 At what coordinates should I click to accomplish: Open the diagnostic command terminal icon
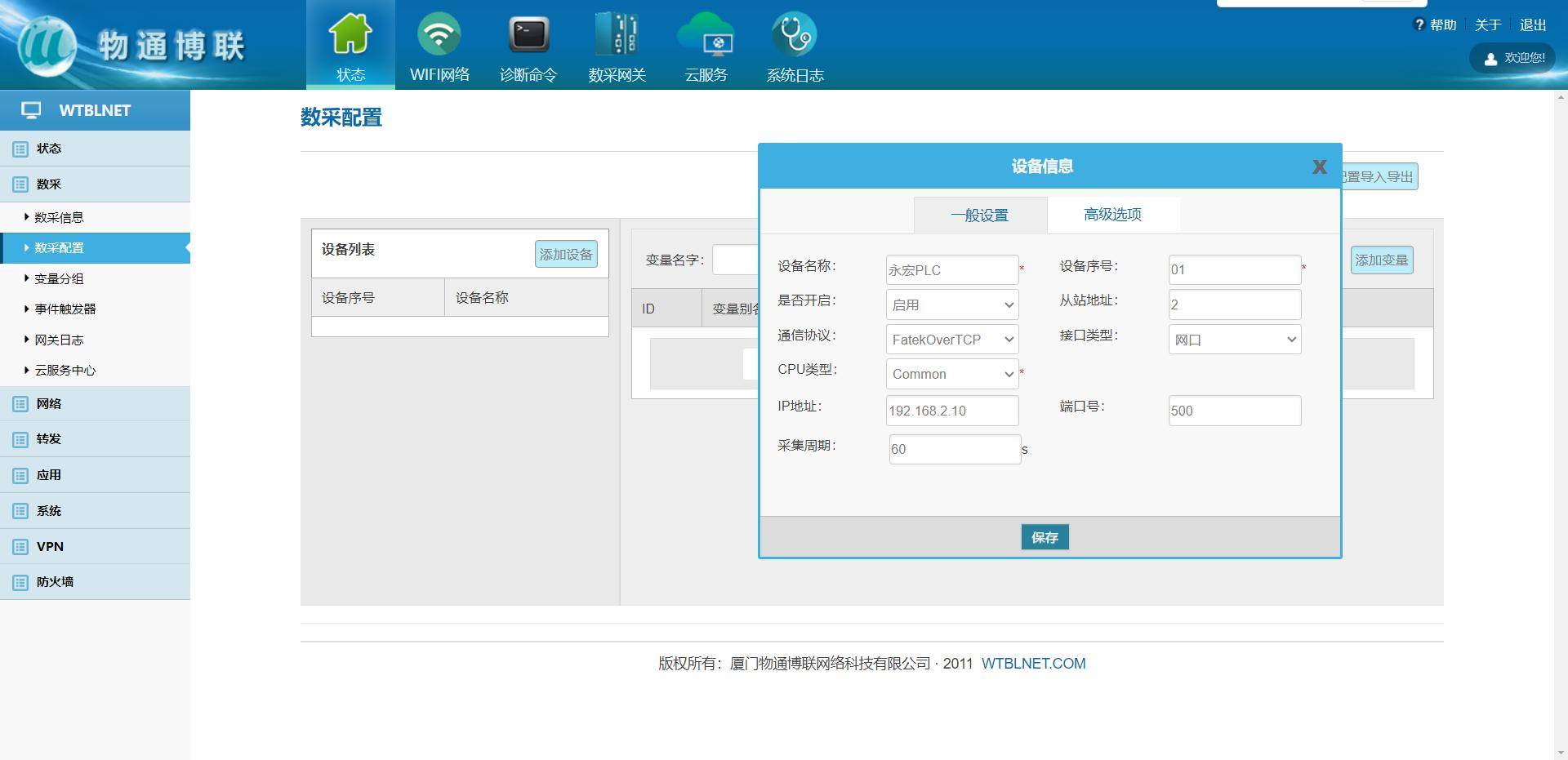click(x=528, y=34)
